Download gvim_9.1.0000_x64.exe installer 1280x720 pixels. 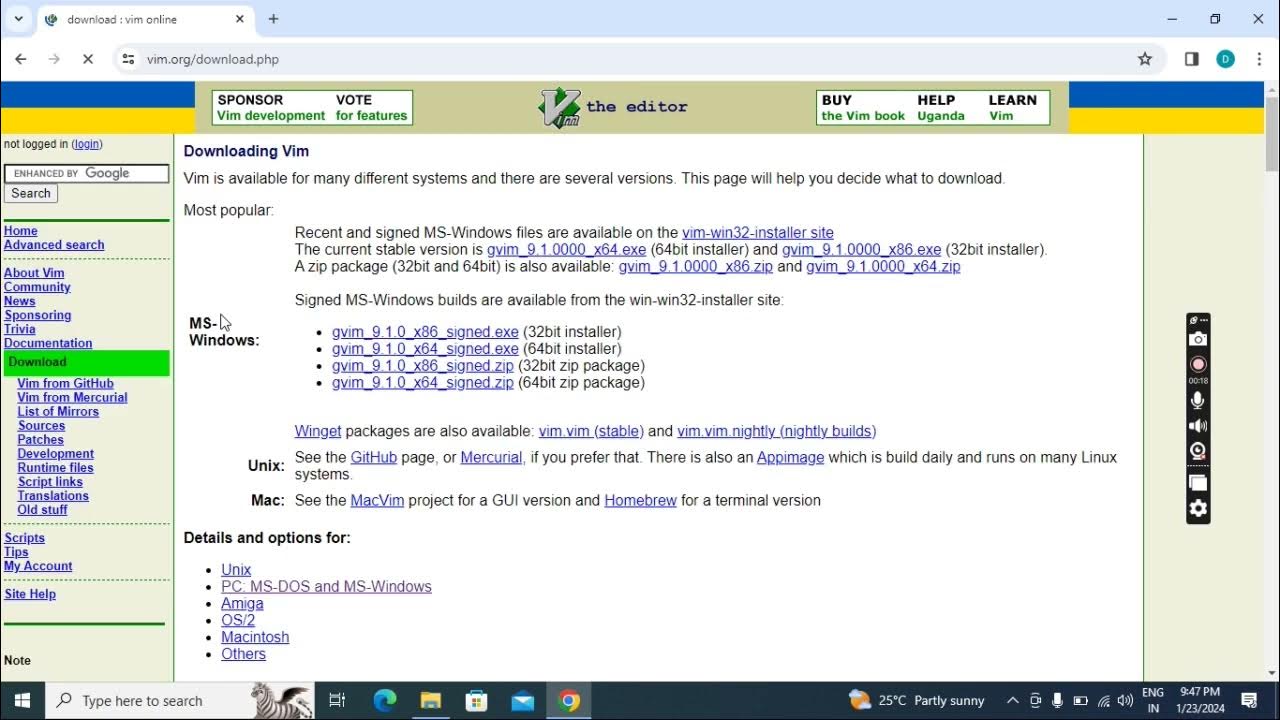tap(567, 250)
